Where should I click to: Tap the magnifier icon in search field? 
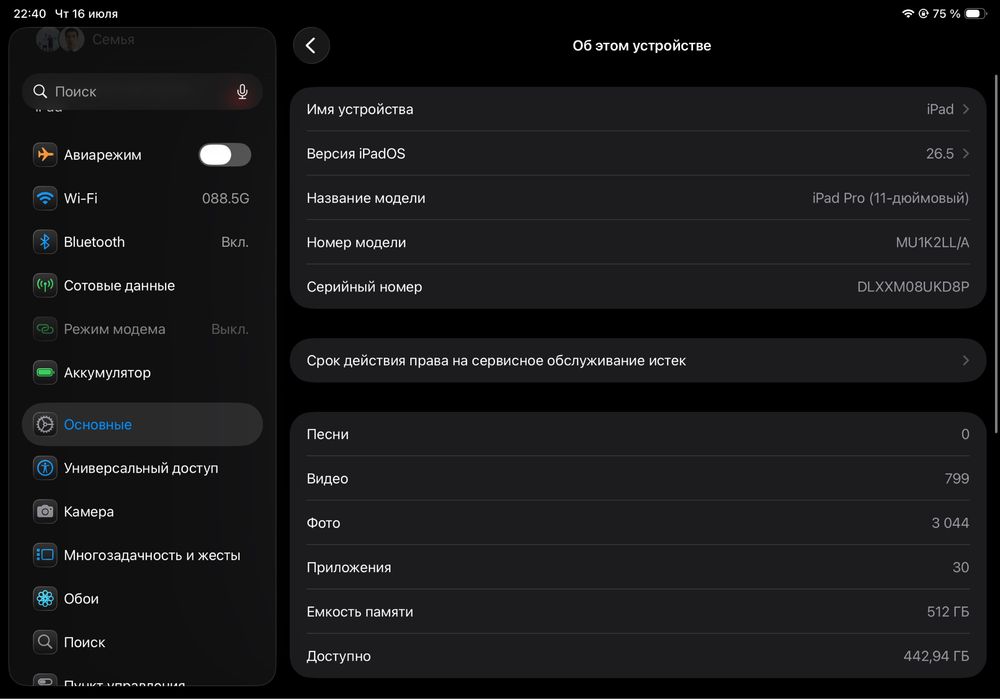(40, 91)
